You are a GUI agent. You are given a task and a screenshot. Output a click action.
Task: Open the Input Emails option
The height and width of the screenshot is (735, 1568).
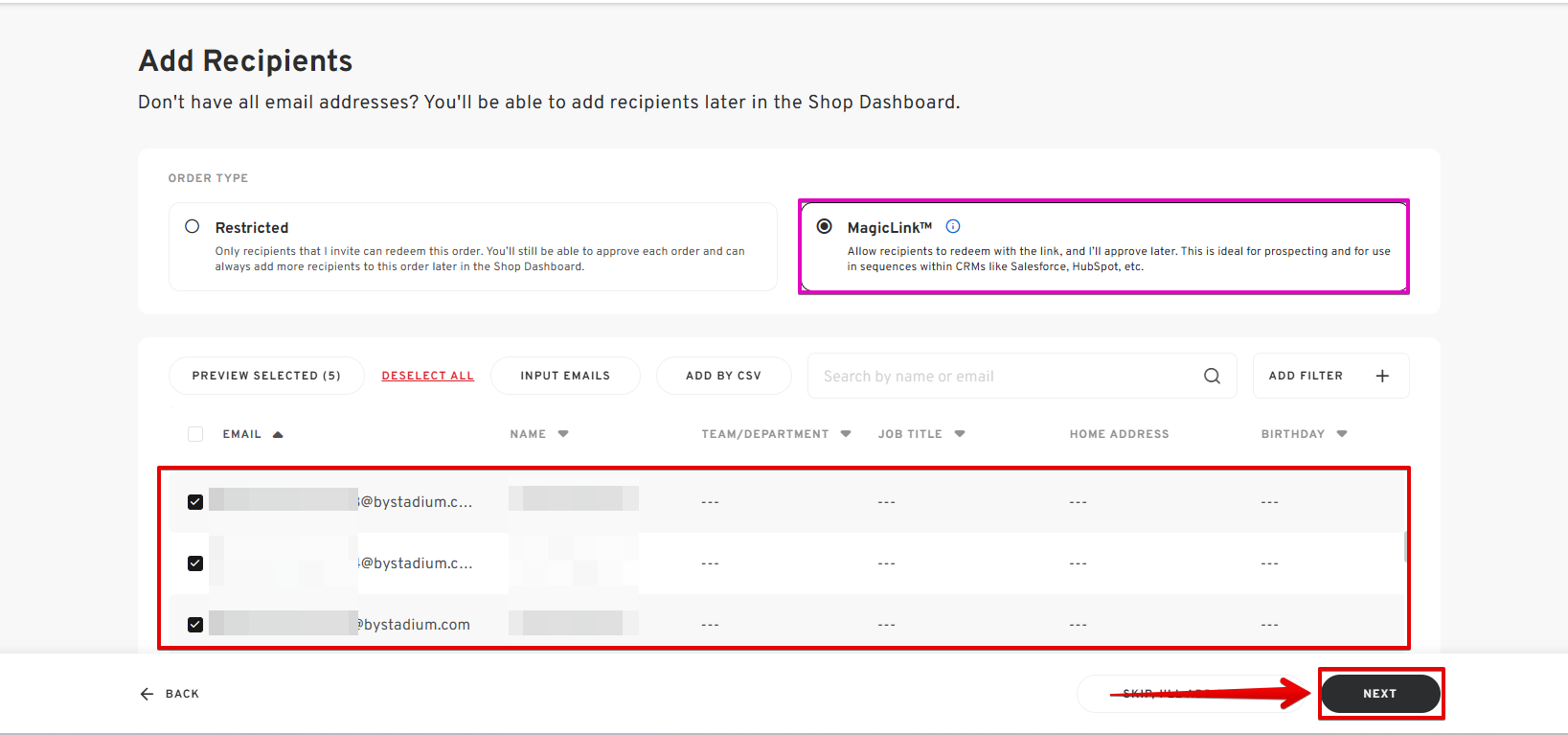(565, 376)
